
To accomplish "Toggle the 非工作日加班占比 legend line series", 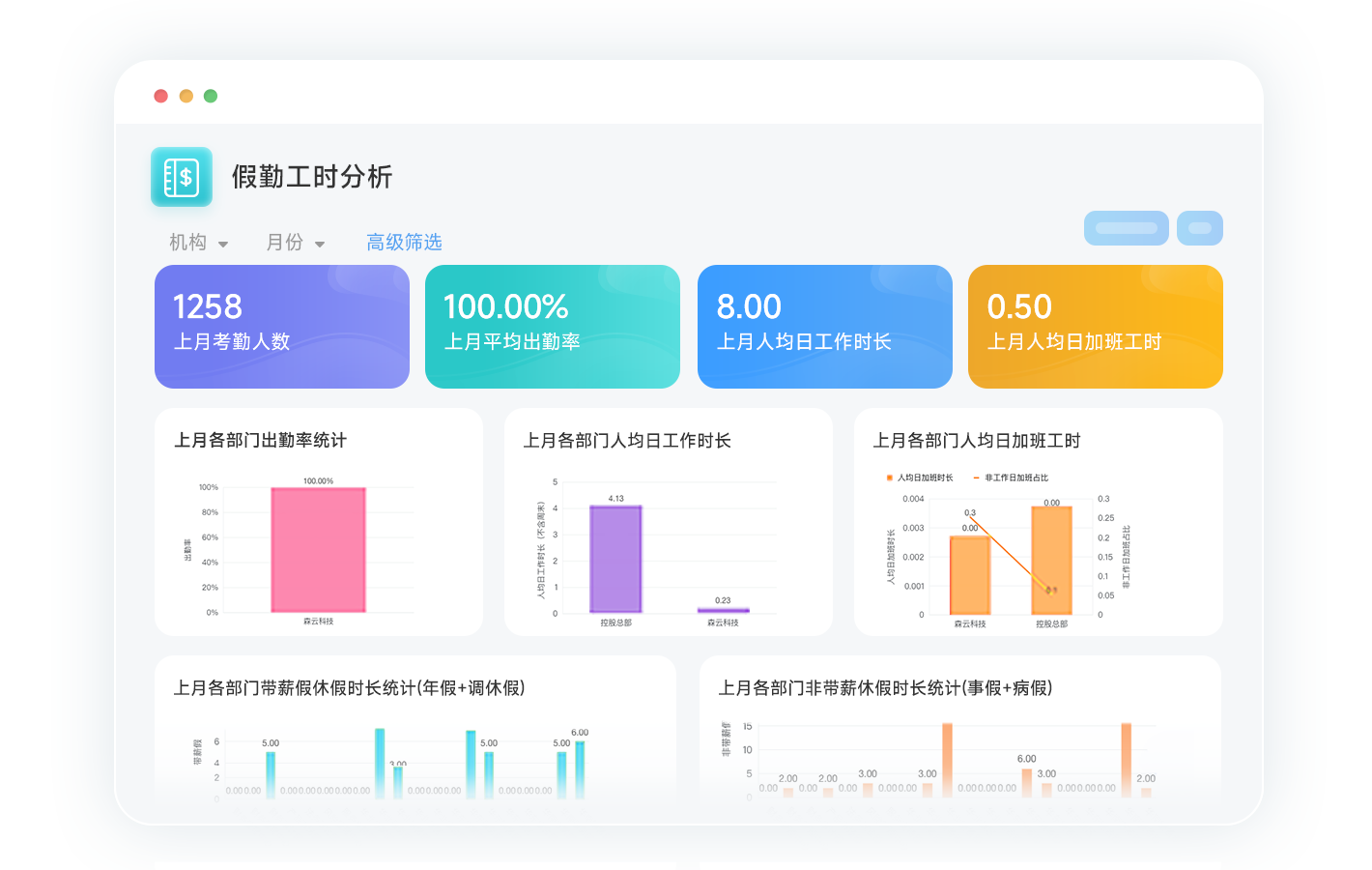I will point(1011,478).
